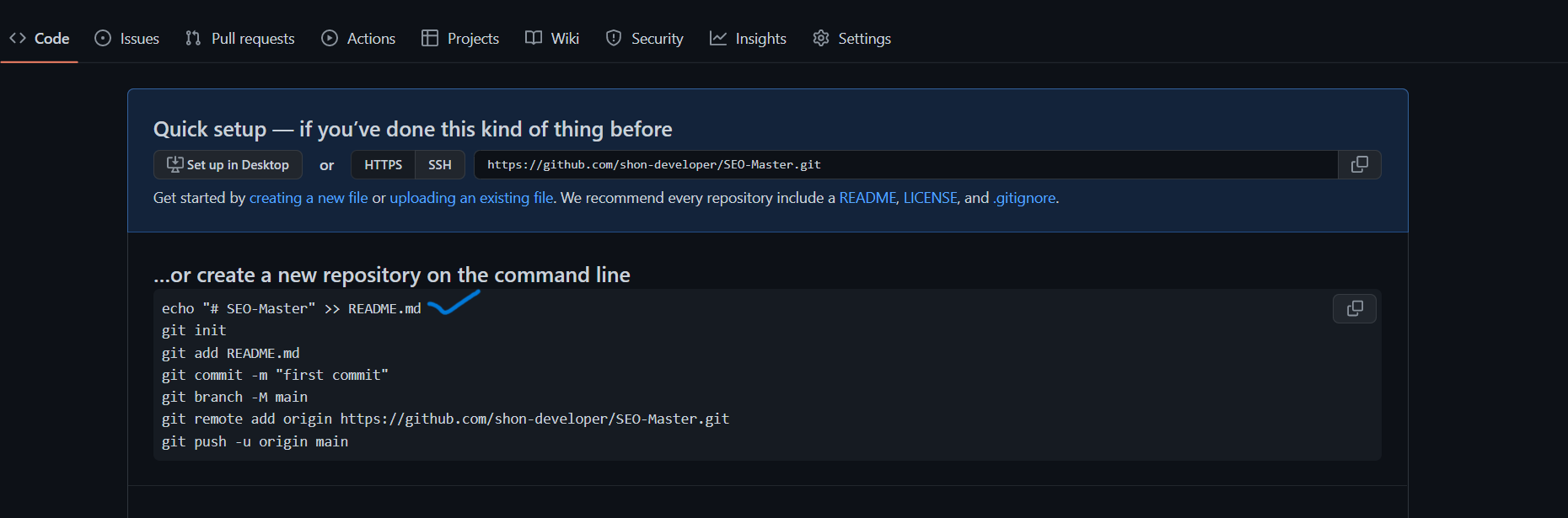Click the echo "# SEO-Master" command line

coord(291,309)
